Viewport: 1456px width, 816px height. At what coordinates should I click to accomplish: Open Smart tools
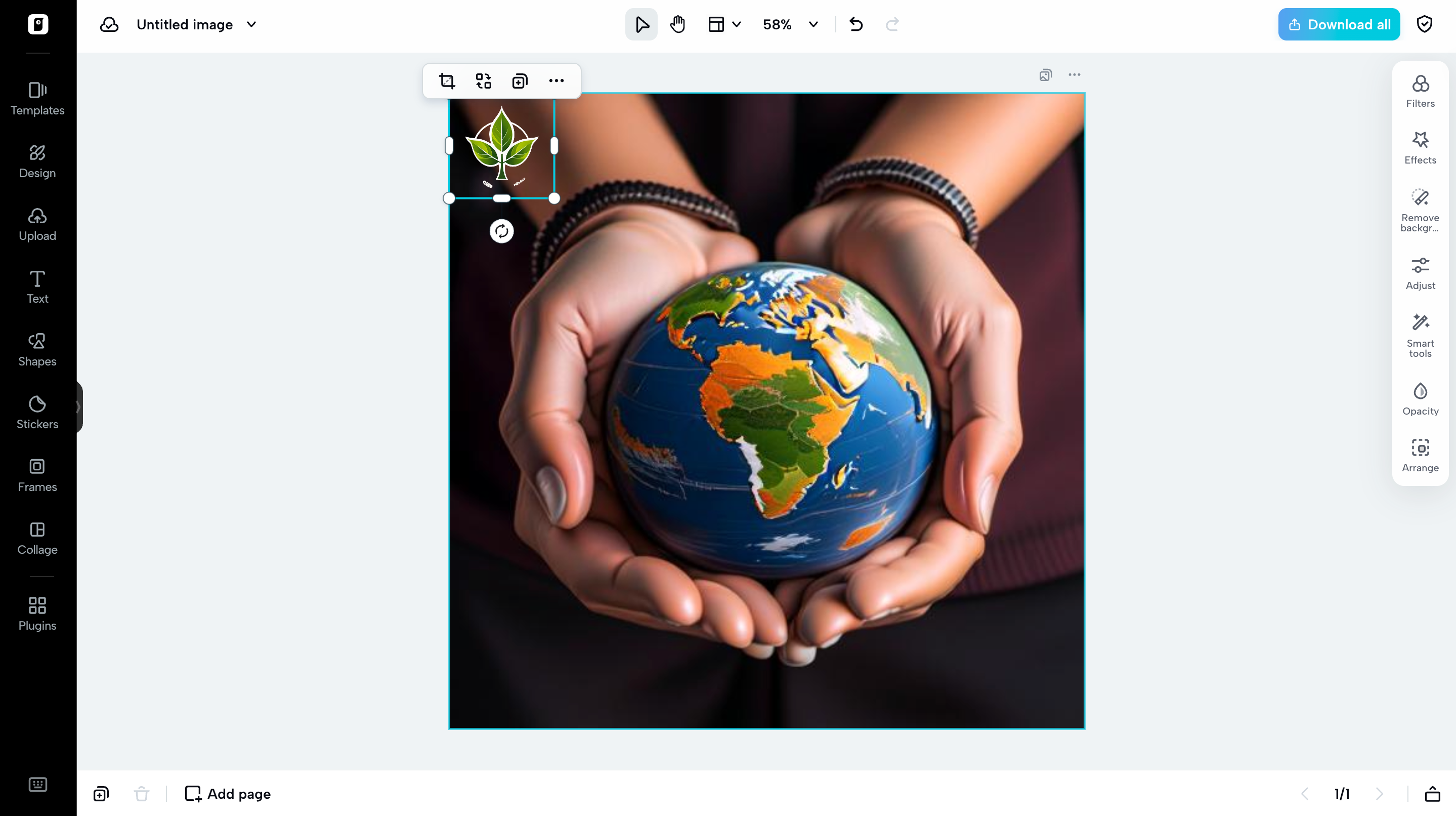(x=1421, y=334)
